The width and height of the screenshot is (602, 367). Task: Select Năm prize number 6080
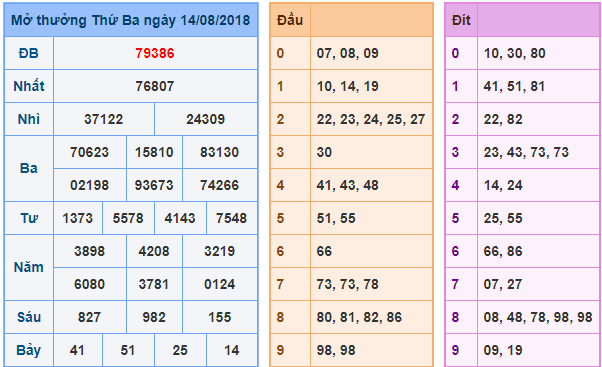coord(89,284)
